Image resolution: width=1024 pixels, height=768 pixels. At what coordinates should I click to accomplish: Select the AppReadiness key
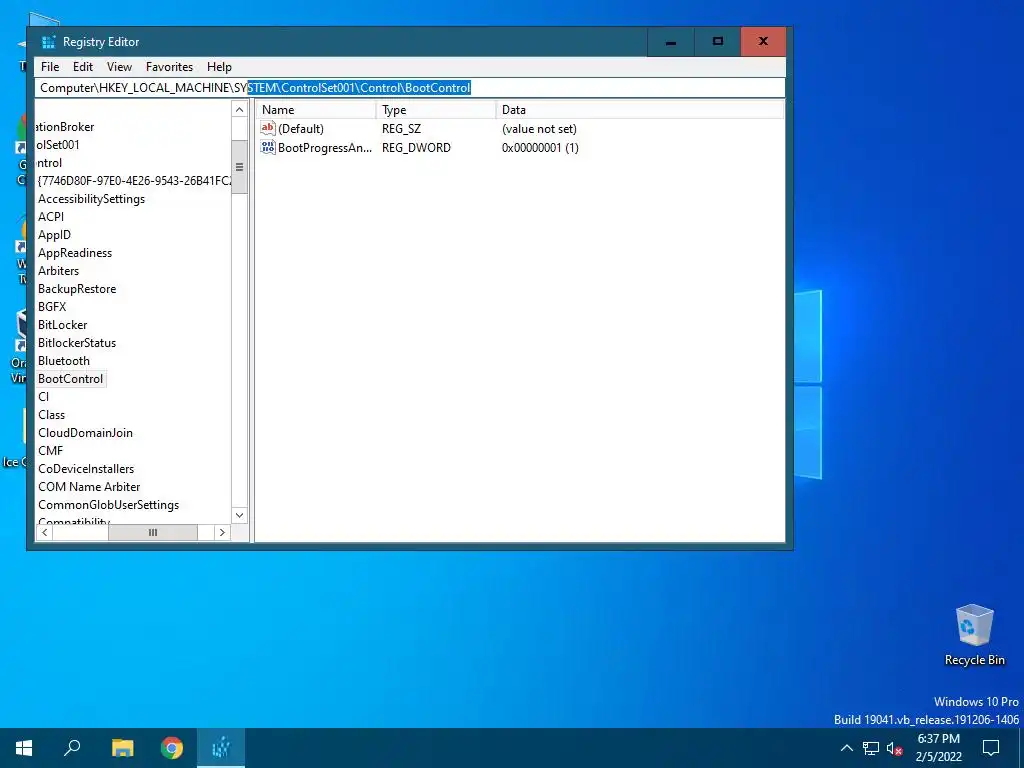point(75,253)
